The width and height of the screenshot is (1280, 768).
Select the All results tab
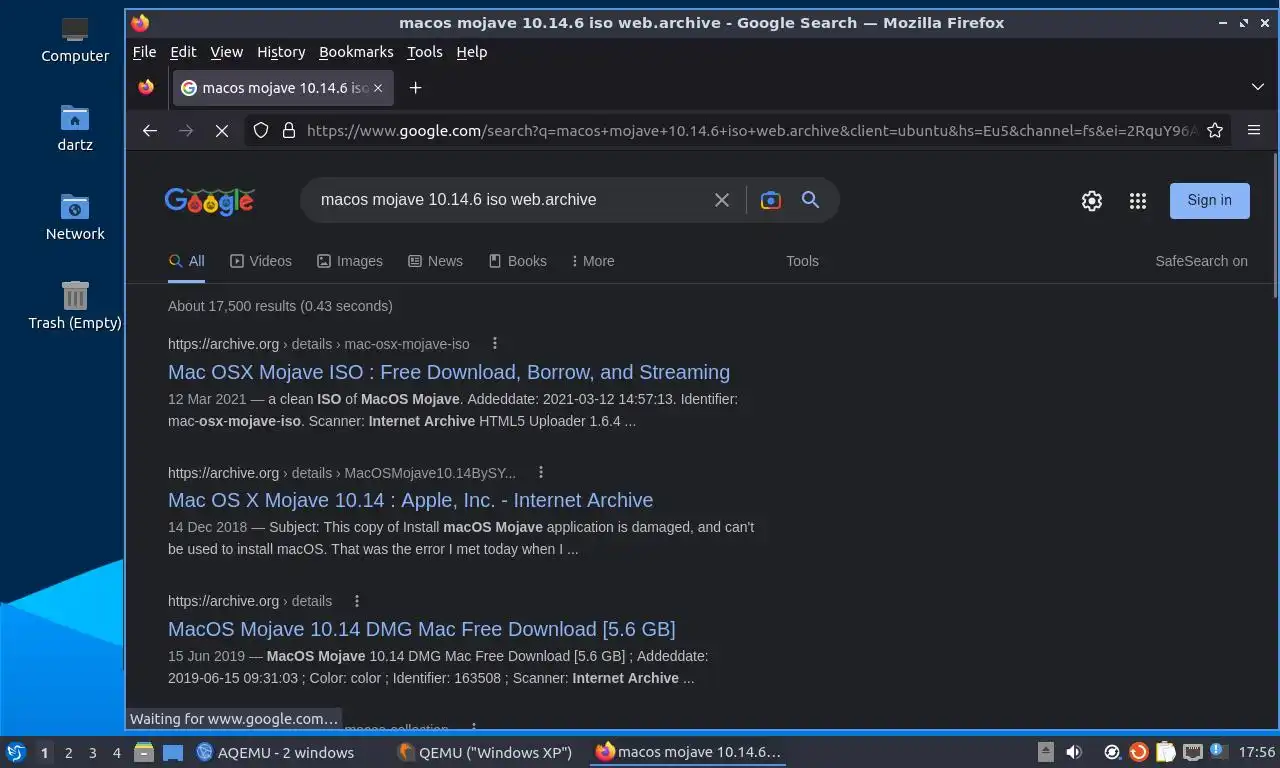(187, 261)
